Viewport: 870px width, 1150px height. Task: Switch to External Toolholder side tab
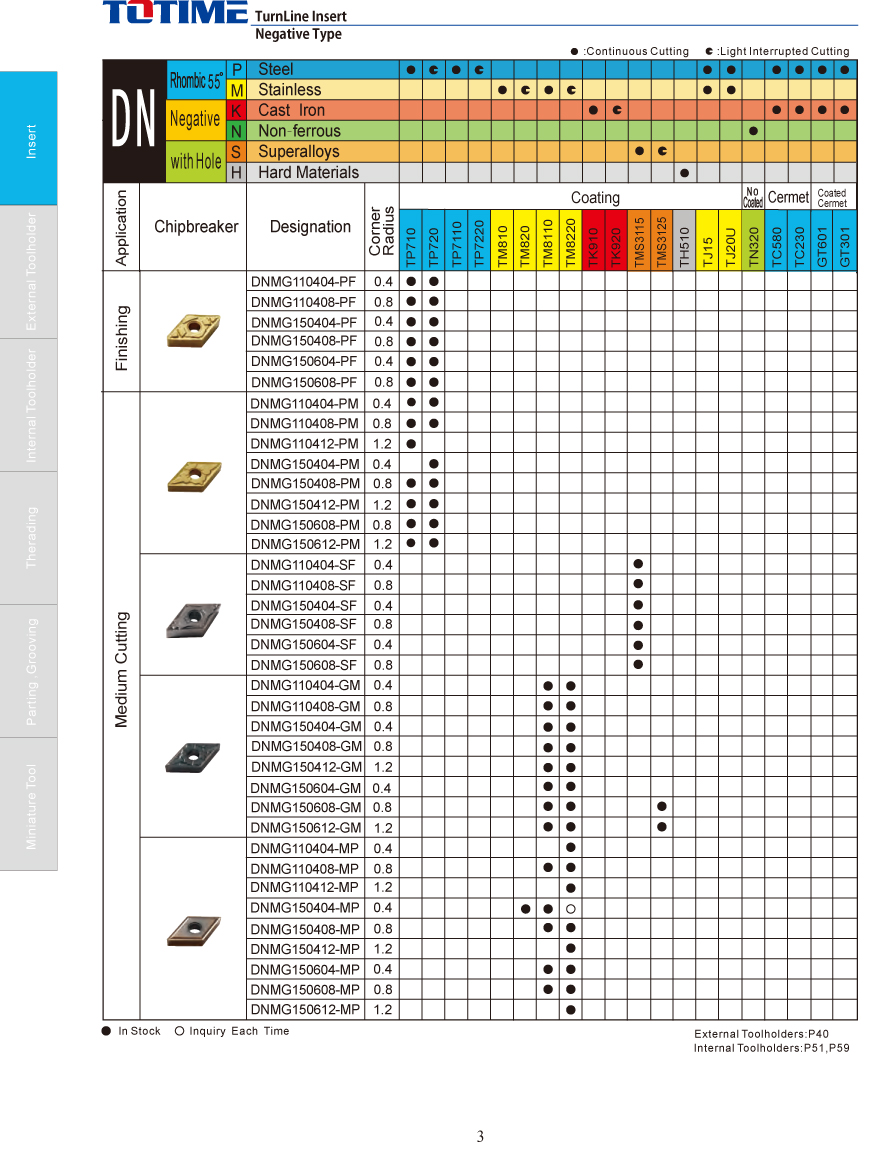tap(30, 272)
